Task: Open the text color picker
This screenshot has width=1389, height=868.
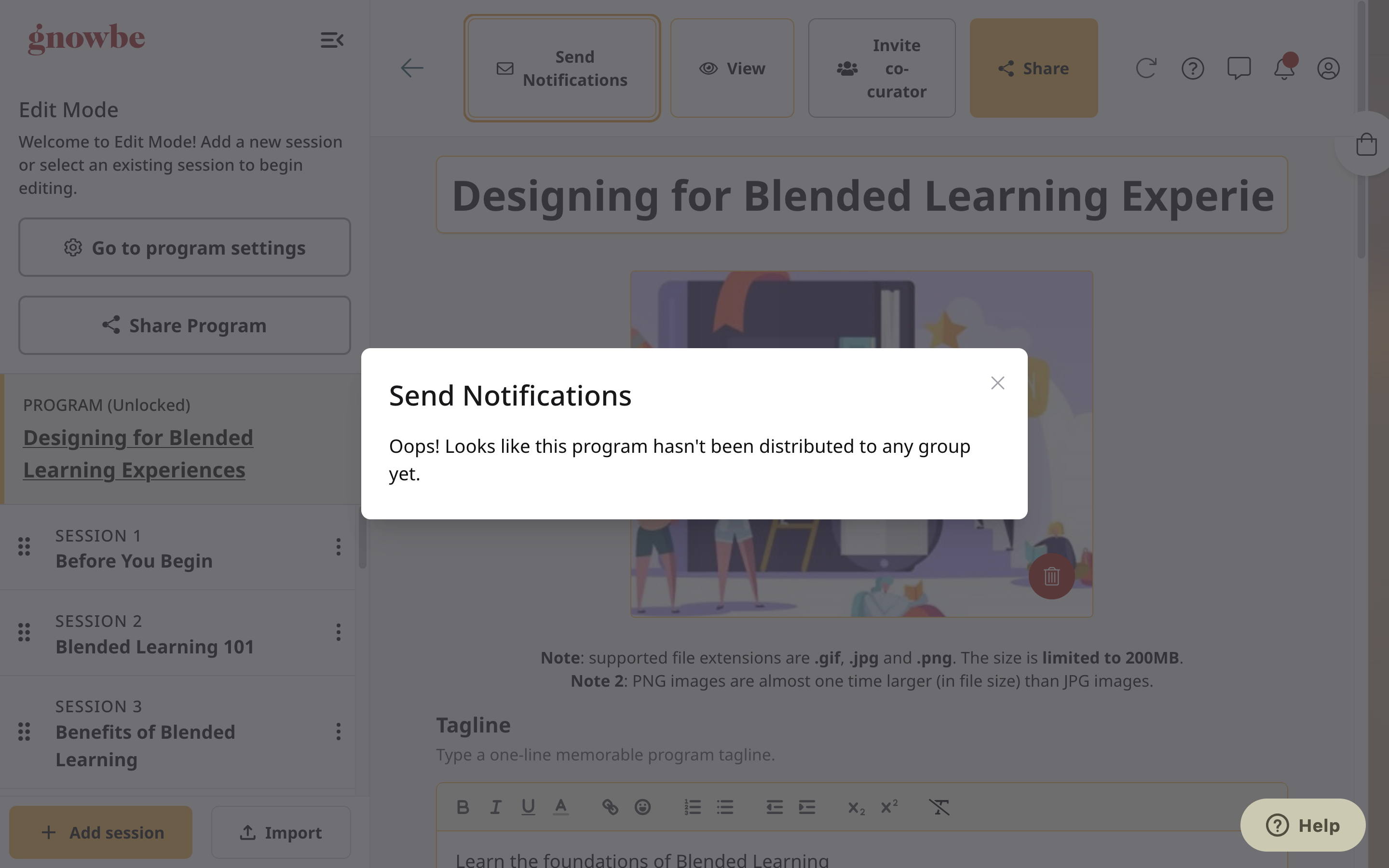Action: point(561,807)
